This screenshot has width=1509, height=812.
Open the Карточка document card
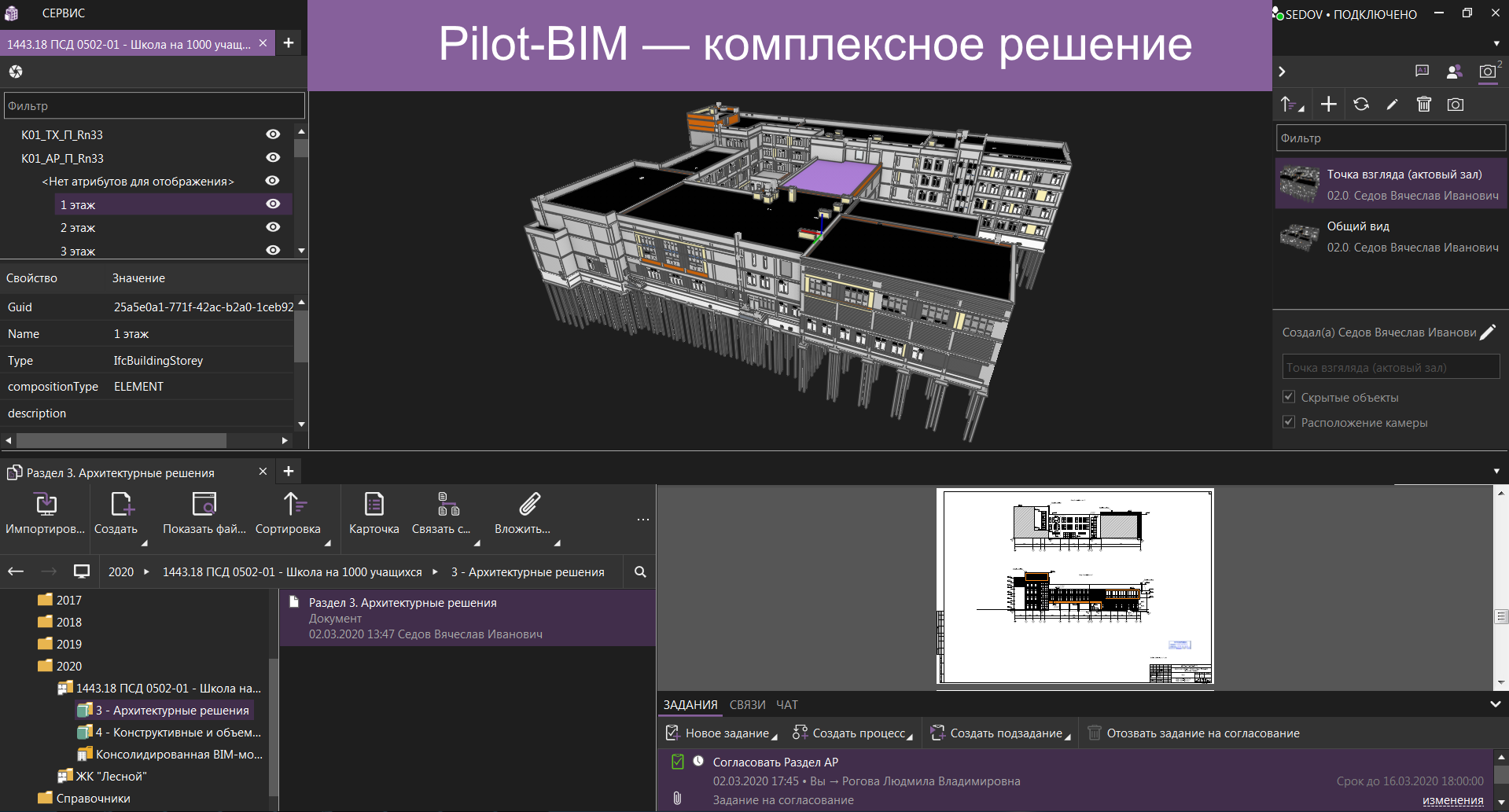click(x=374, y=513)
